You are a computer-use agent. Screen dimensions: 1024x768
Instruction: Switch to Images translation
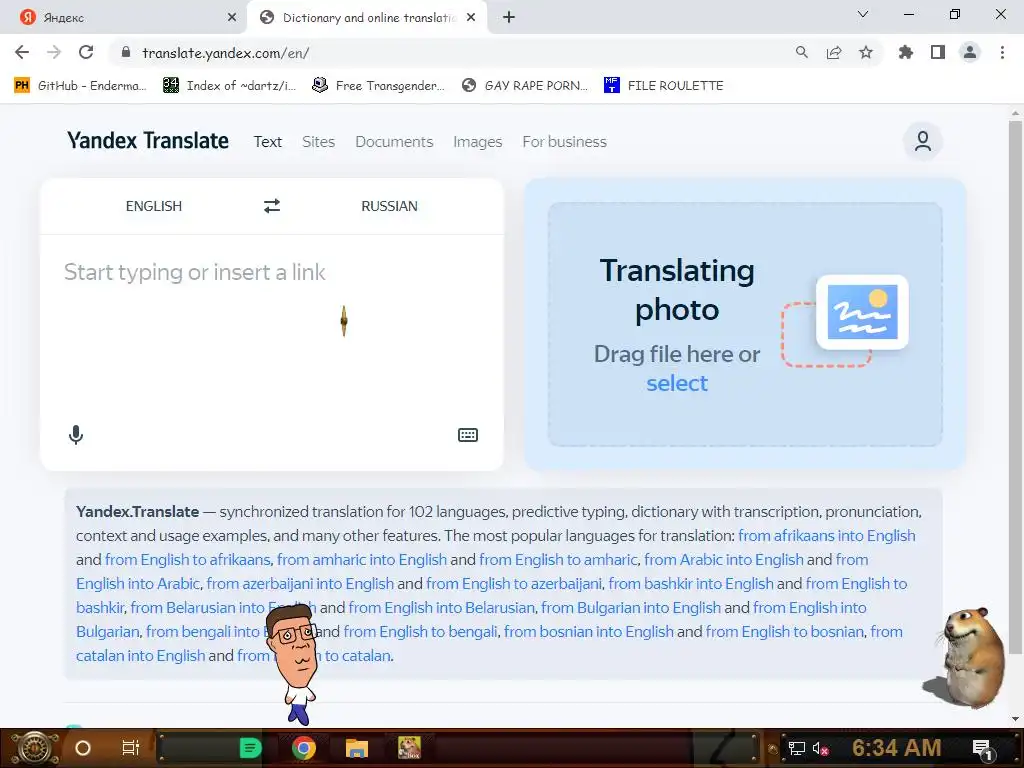[x=477, y=142]
